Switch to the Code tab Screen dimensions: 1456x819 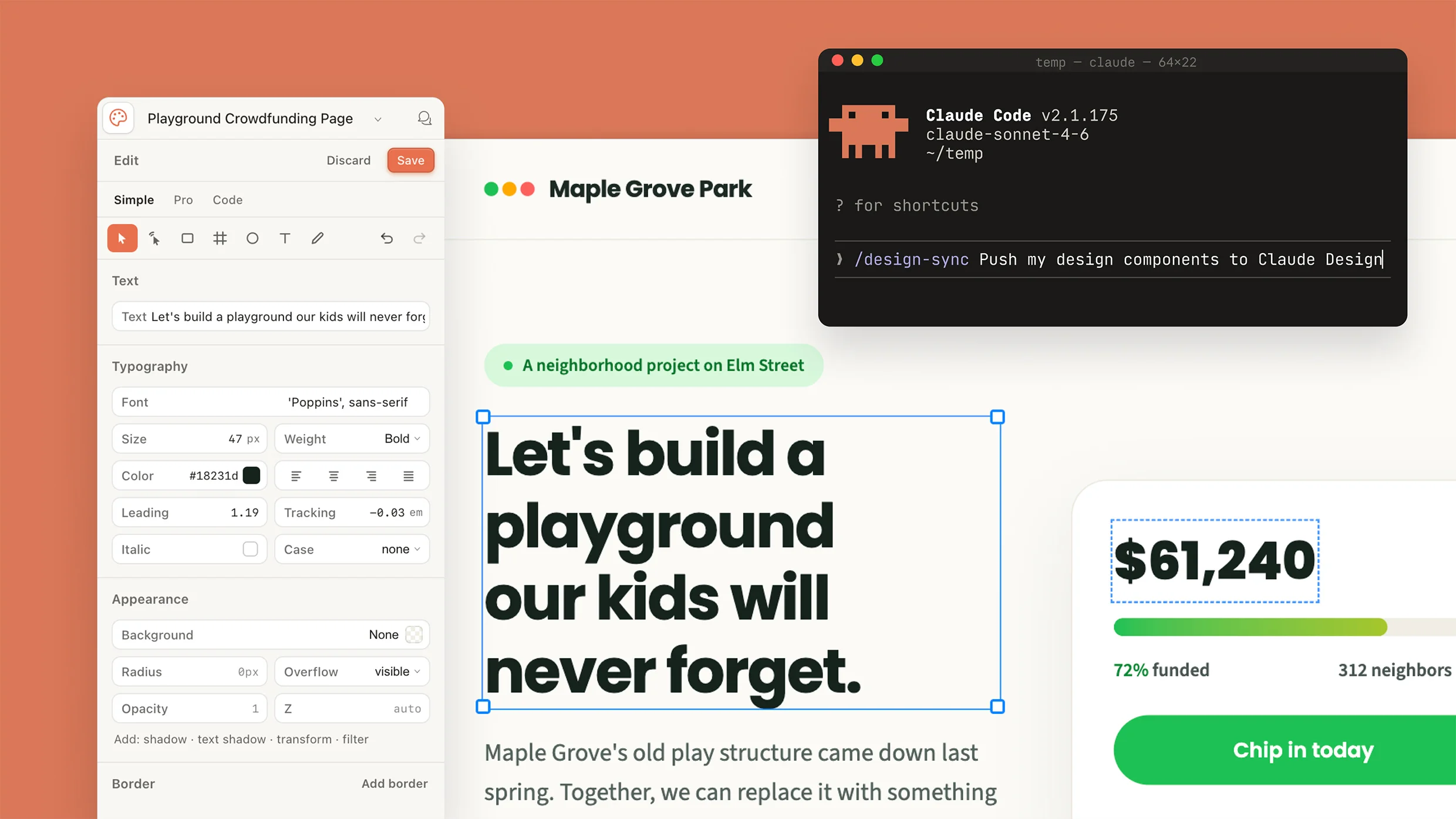click(x=227, y=200)
